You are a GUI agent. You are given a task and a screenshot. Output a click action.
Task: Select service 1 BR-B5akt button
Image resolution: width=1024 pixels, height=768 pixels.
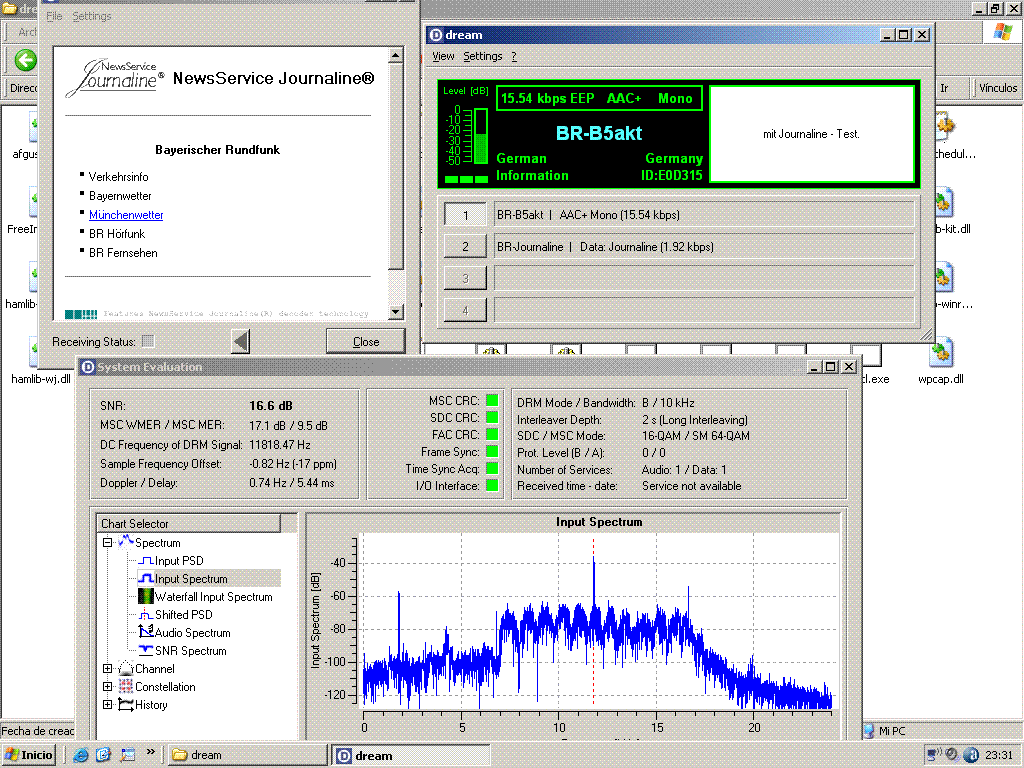466,215
